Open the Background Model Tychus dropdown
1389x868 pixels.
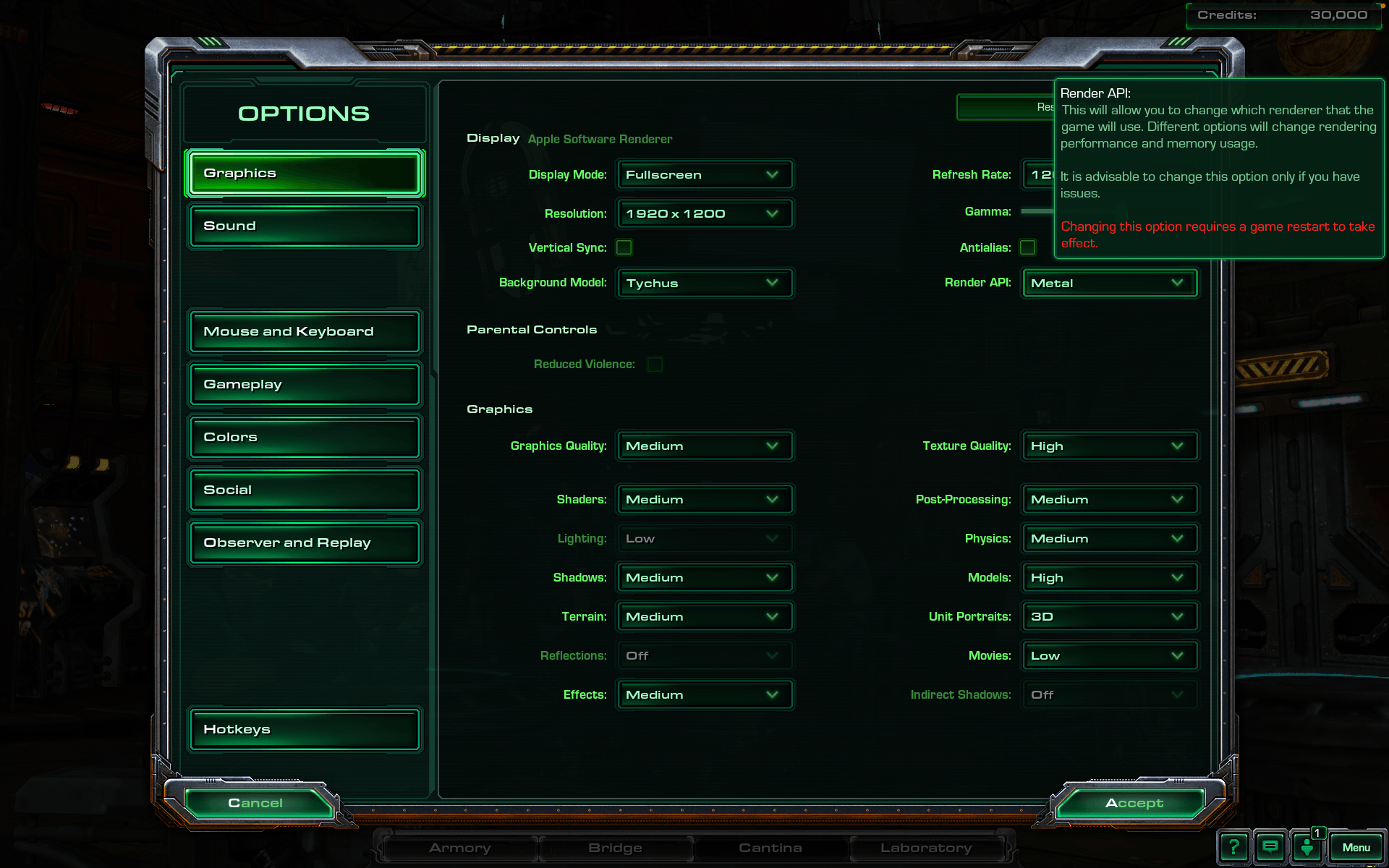coord(704,283)
